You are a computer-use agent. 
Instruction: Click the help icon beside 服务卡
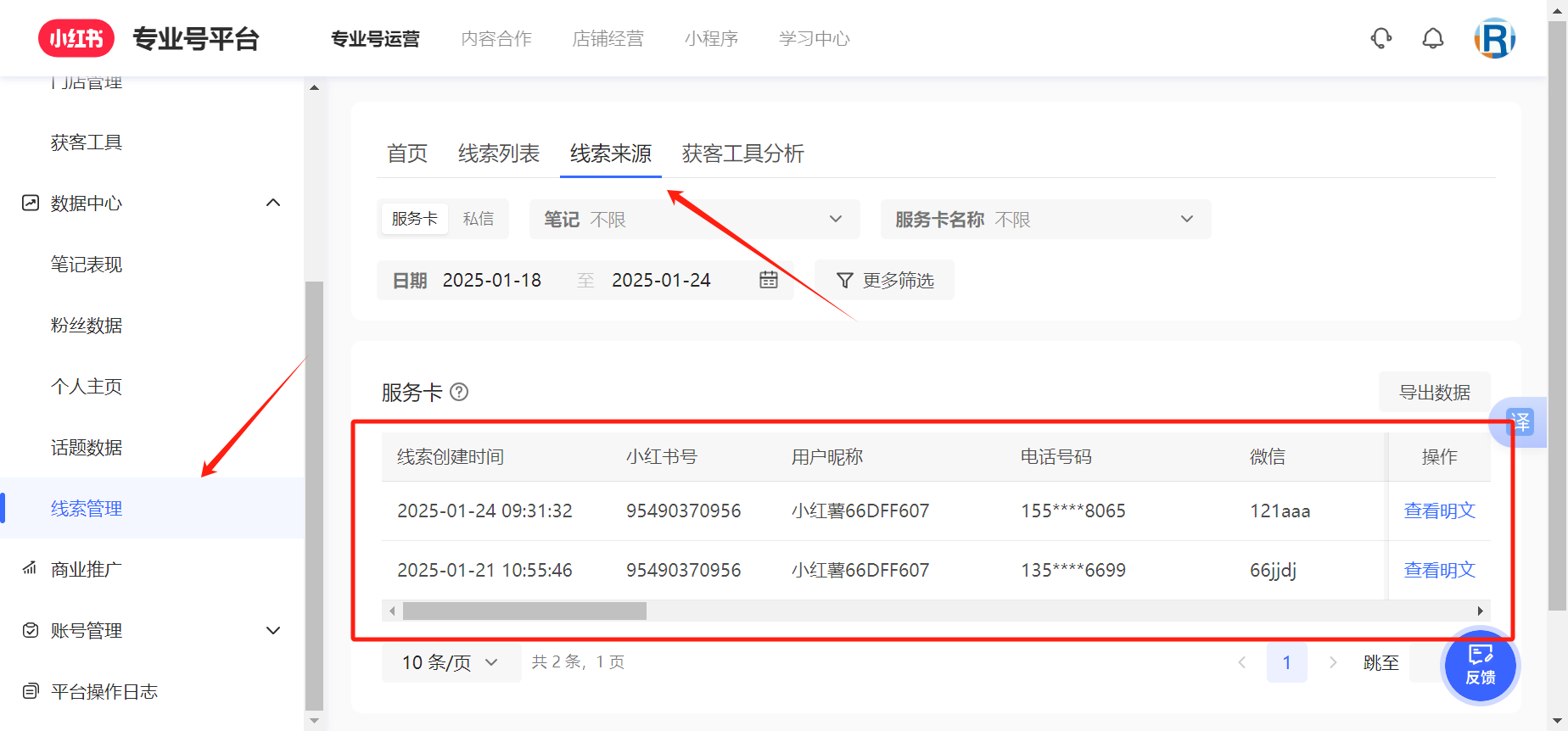459,392
